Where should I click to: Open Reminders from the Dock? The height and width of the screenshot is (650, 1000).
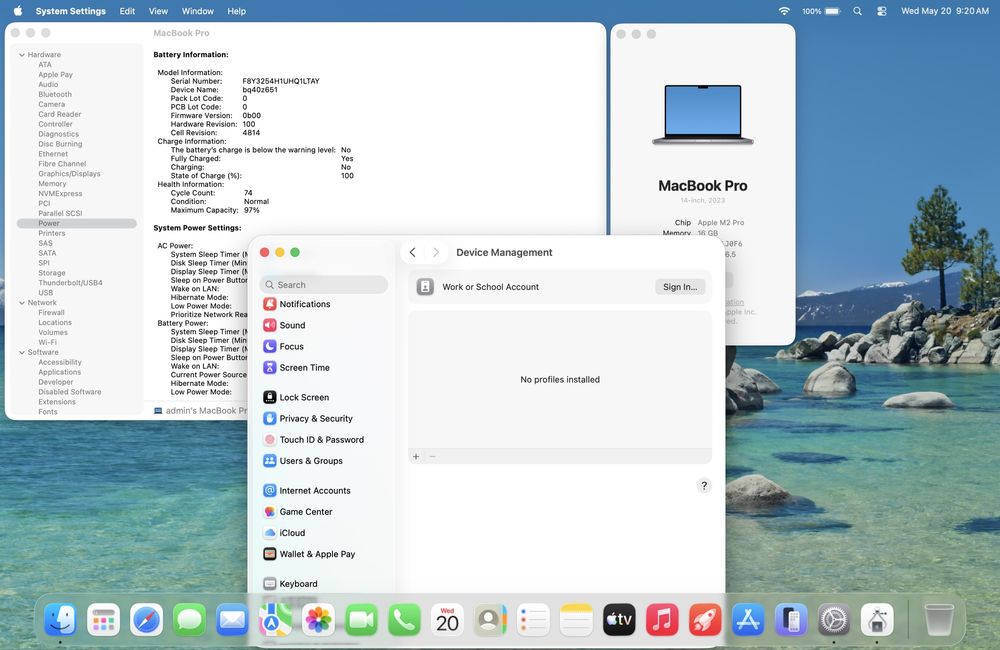tap(533, 619)
